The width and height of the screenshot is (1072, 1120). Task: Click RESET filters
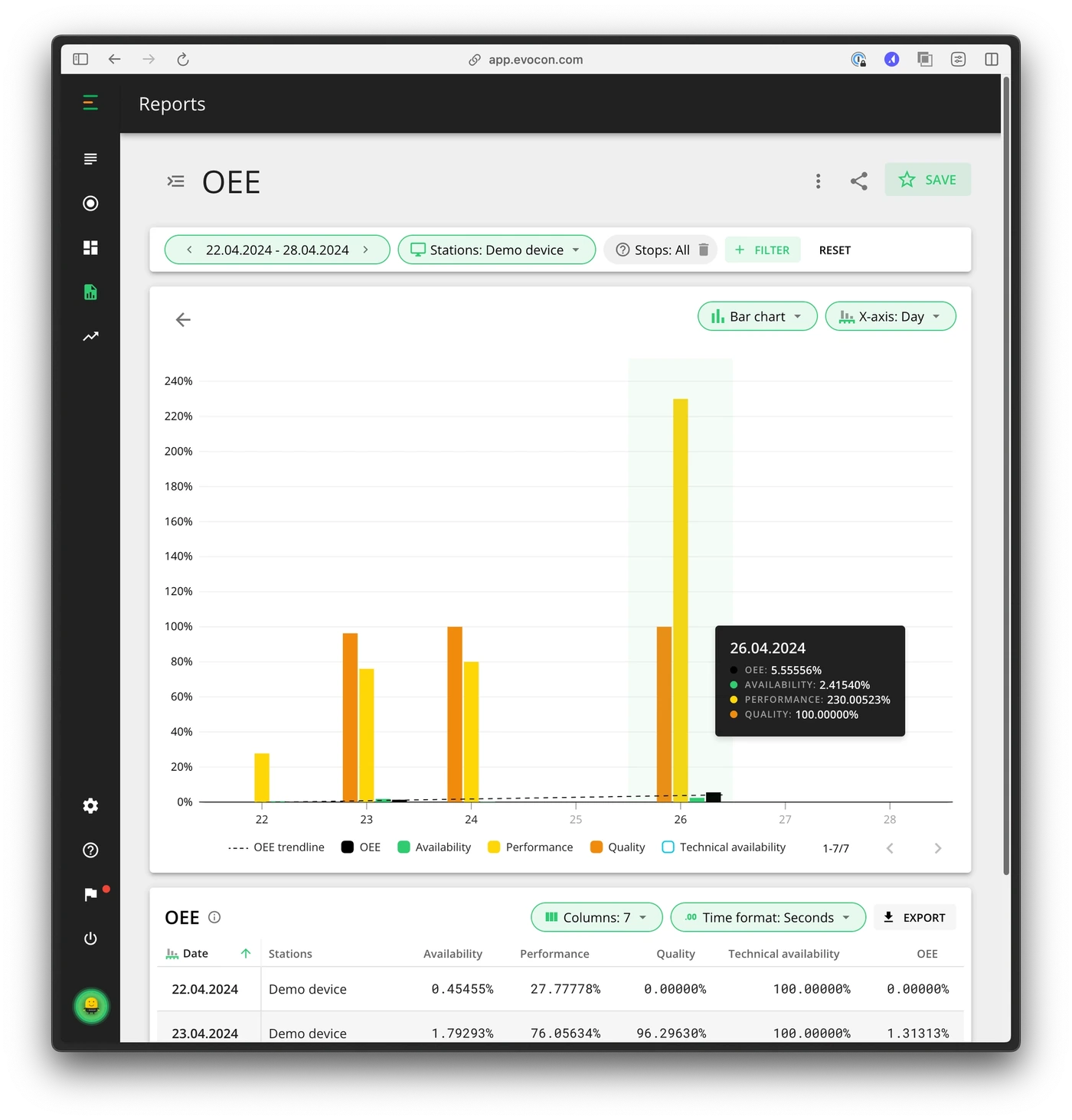click(835, 250)
